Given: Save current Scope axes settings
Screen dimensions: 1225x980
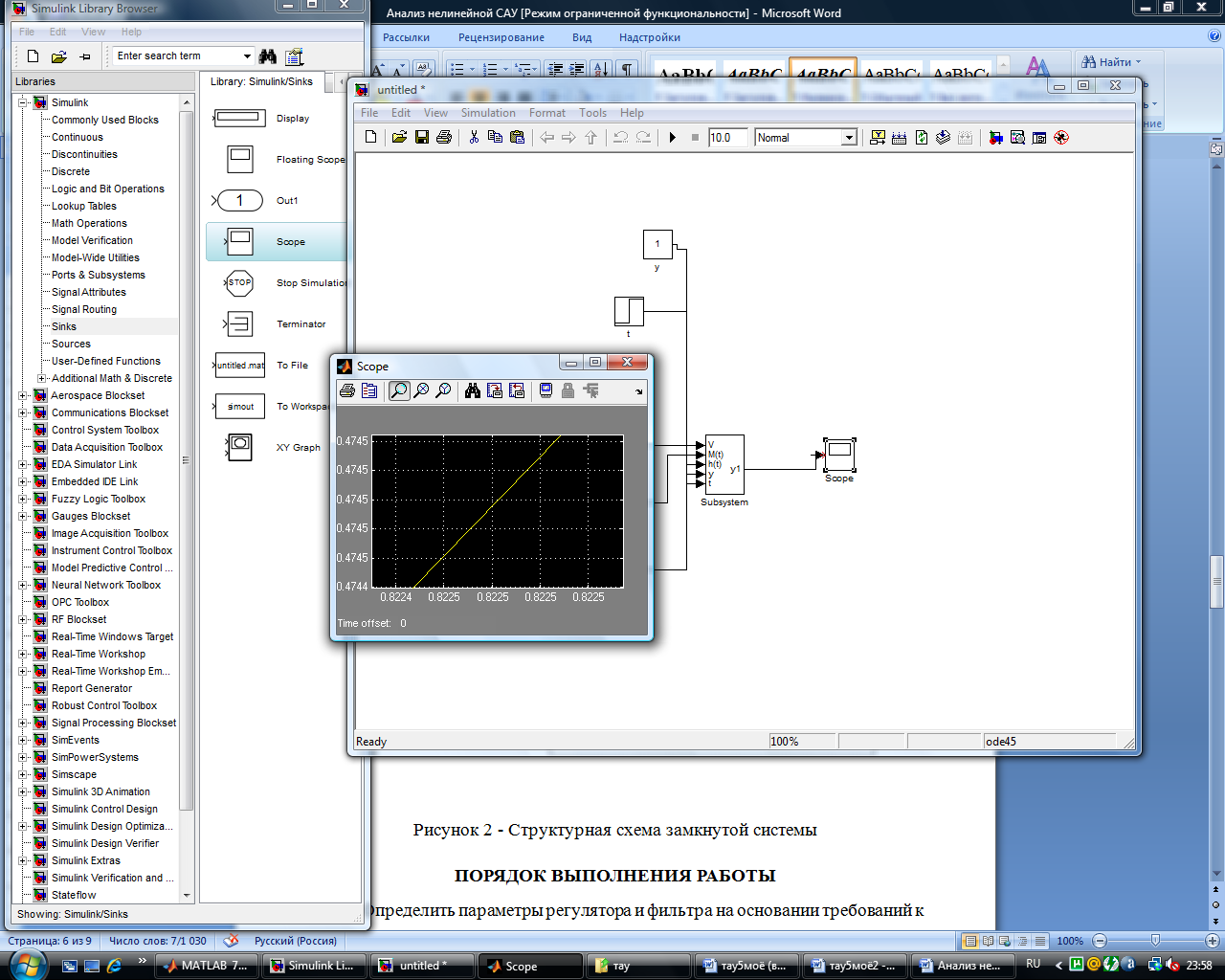Looking at the screenshot, I should coord(495,390).
